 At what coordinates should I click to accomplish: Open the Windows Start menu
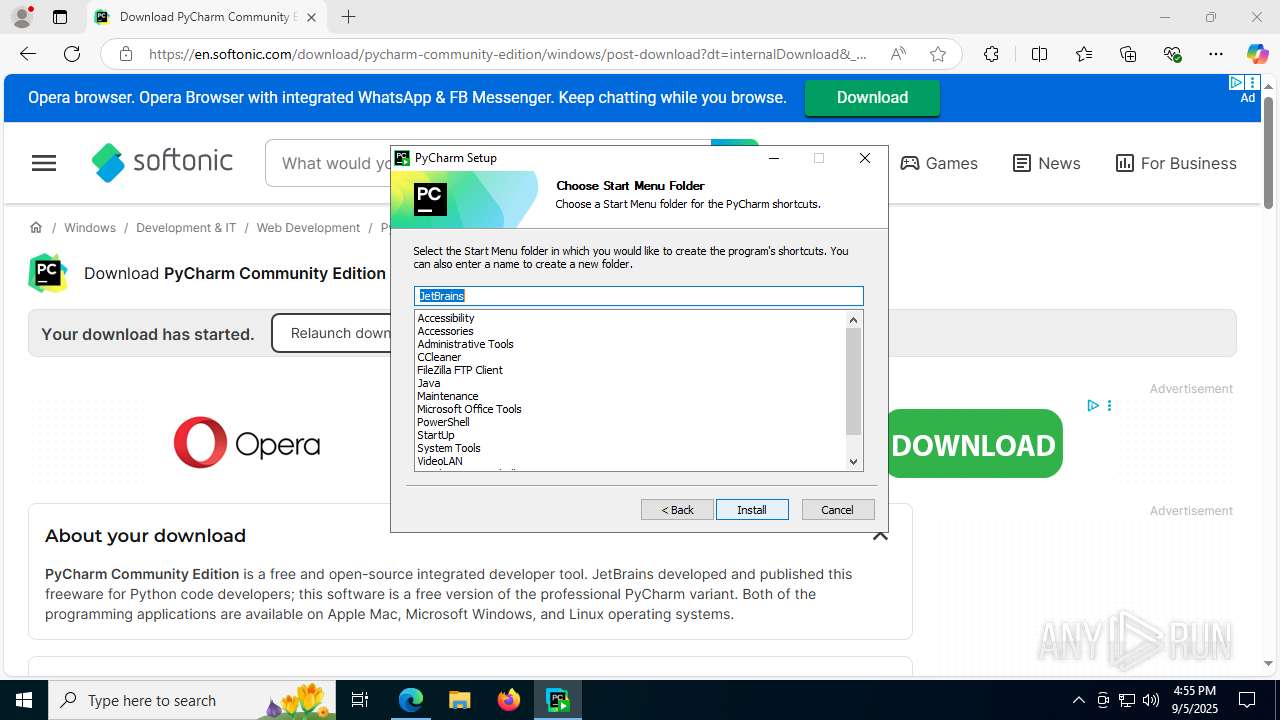24,700
